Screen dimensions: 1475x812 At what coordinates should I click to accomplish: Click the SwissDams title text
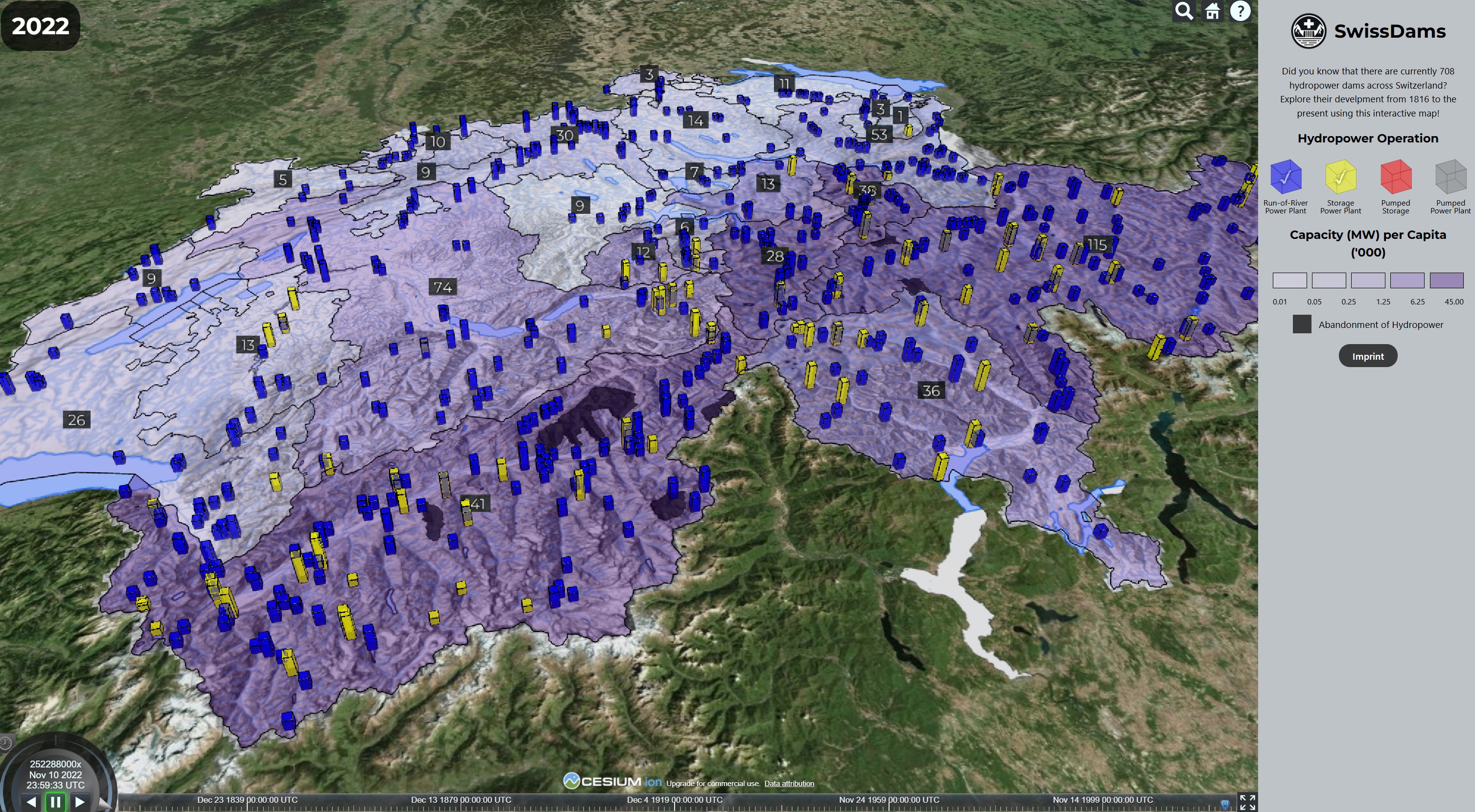(x=1390, y=31)
